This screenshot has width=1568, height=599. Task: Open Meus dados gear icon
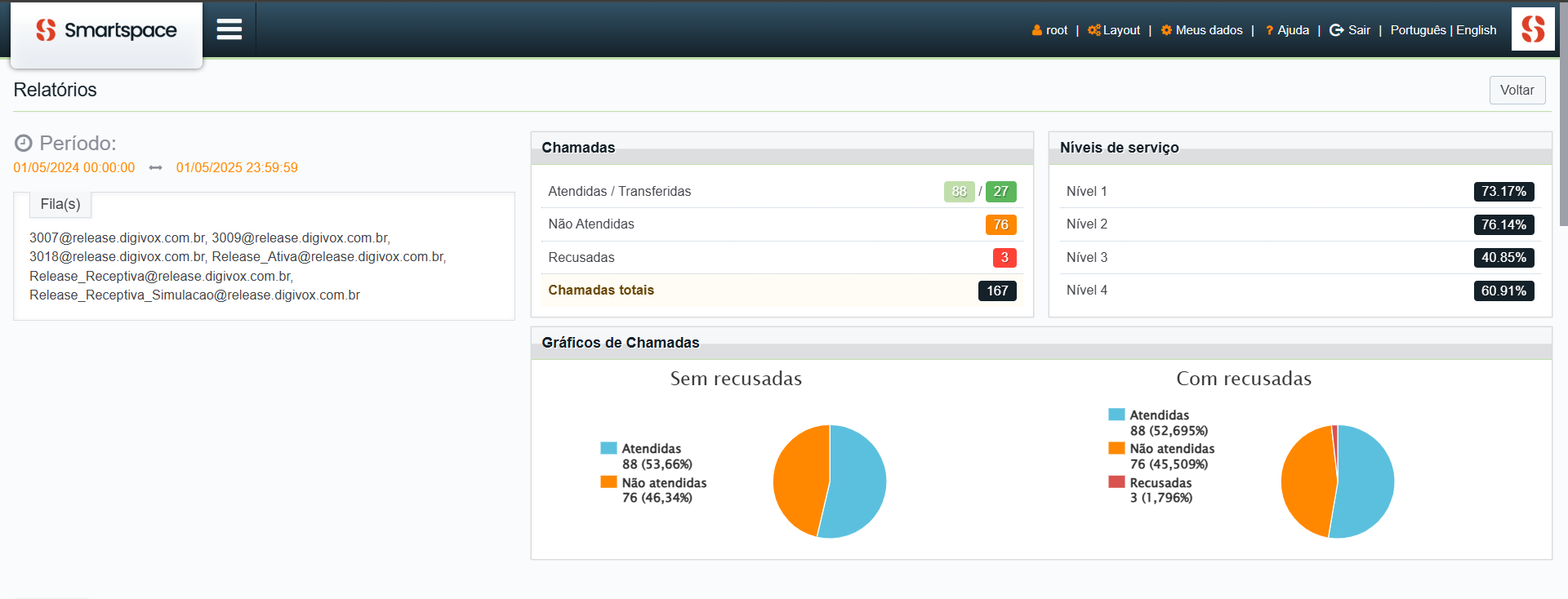click(x=1167, y=30)
